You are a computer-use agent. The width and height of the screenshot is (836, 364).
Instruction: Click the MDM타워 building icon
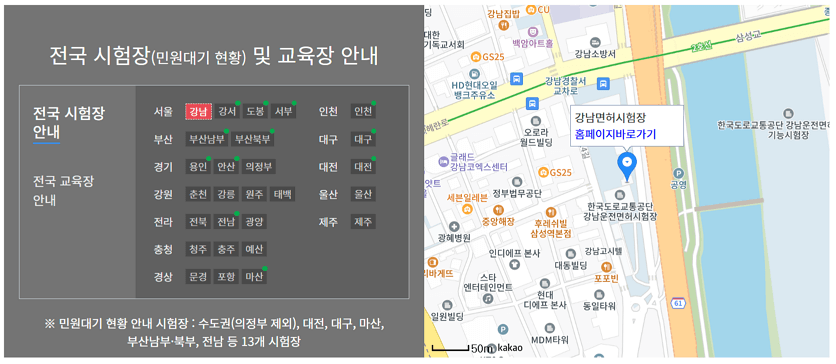550,328
